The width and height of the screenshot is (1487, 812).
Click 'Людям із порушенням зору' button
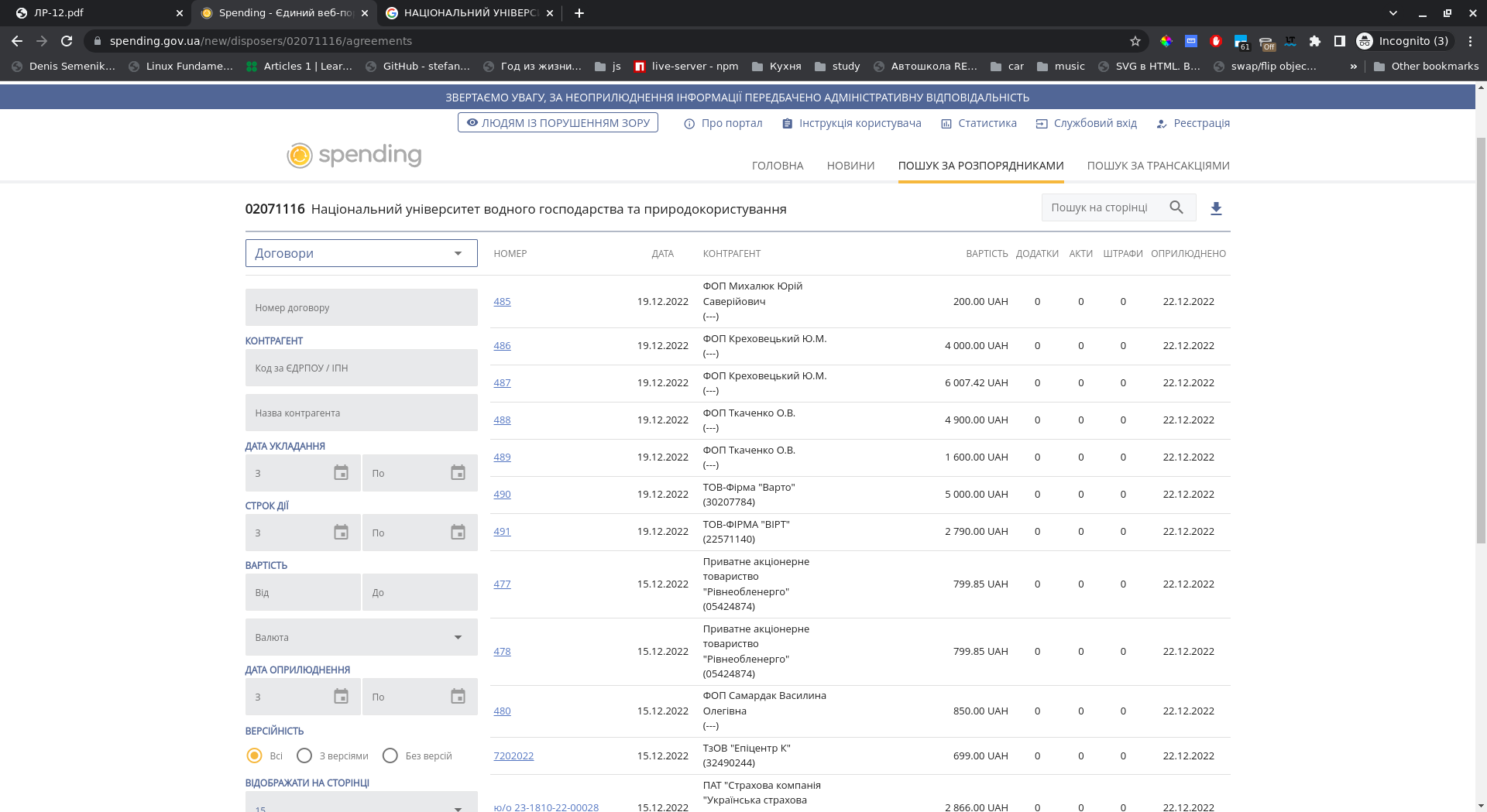pos(558,123)
